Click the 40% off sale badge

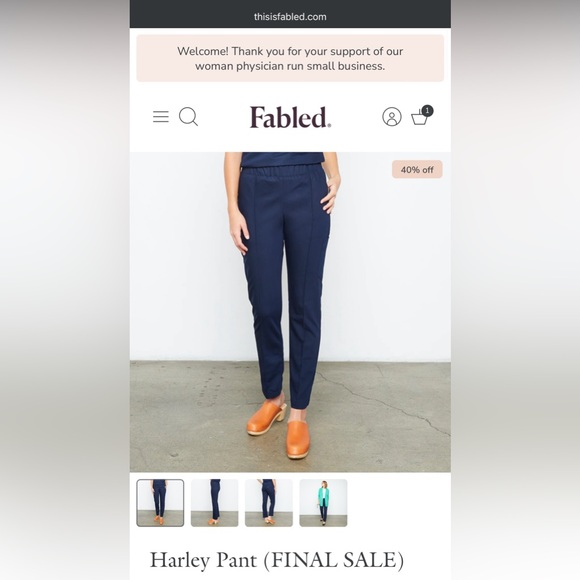pos(417,169)
